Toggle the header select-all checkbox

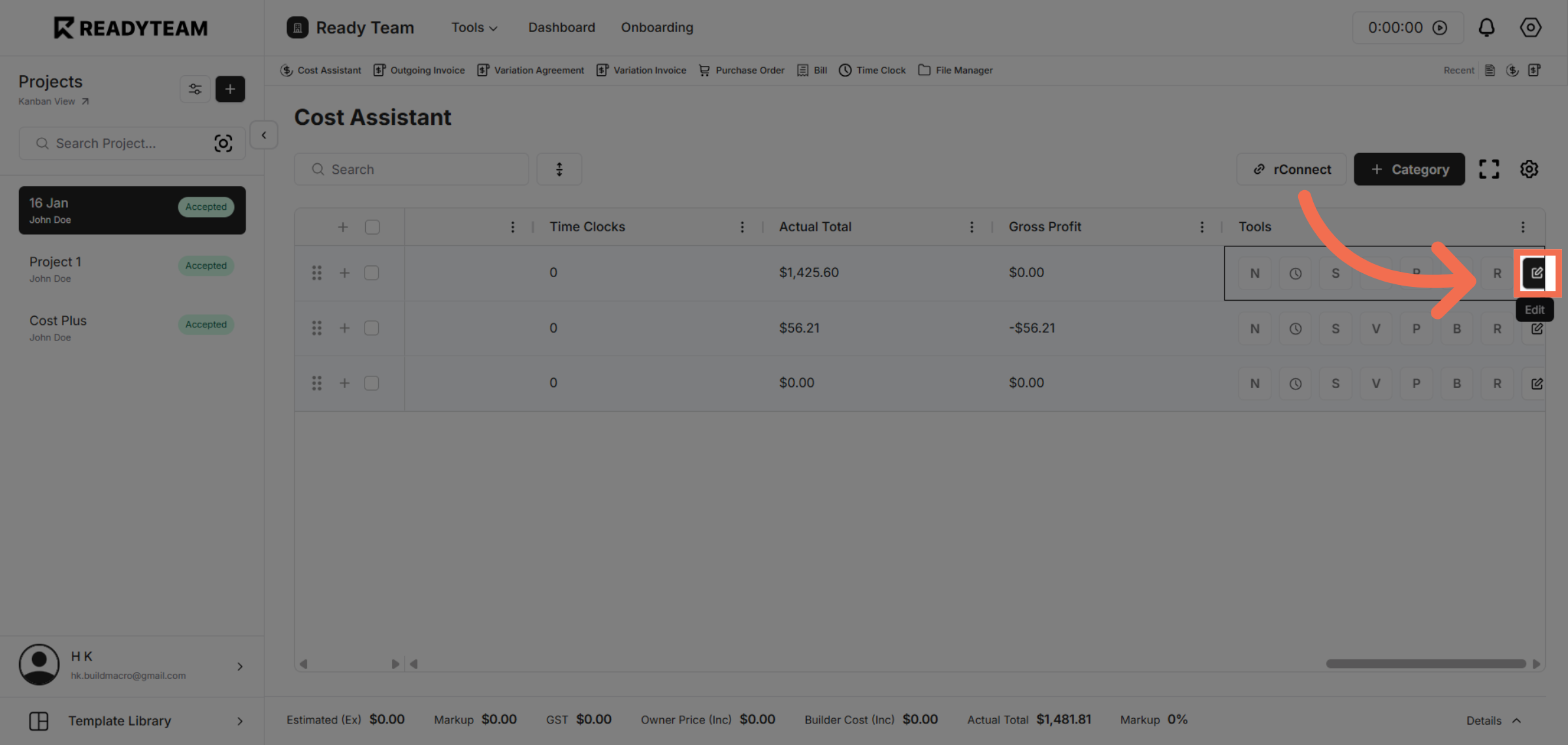pos(372,227)
